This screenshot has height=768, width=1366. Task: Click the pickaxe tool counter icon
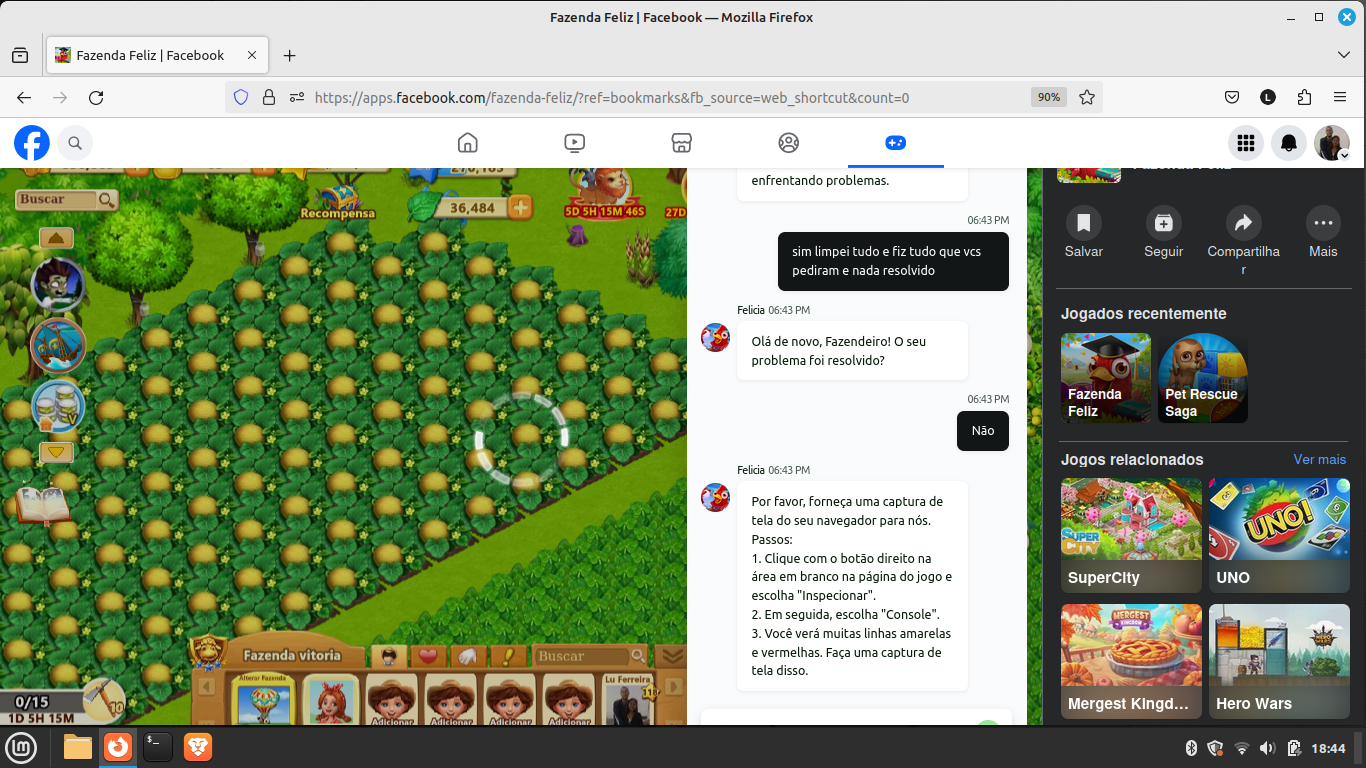pyautogui.click(x=103, y=699)
